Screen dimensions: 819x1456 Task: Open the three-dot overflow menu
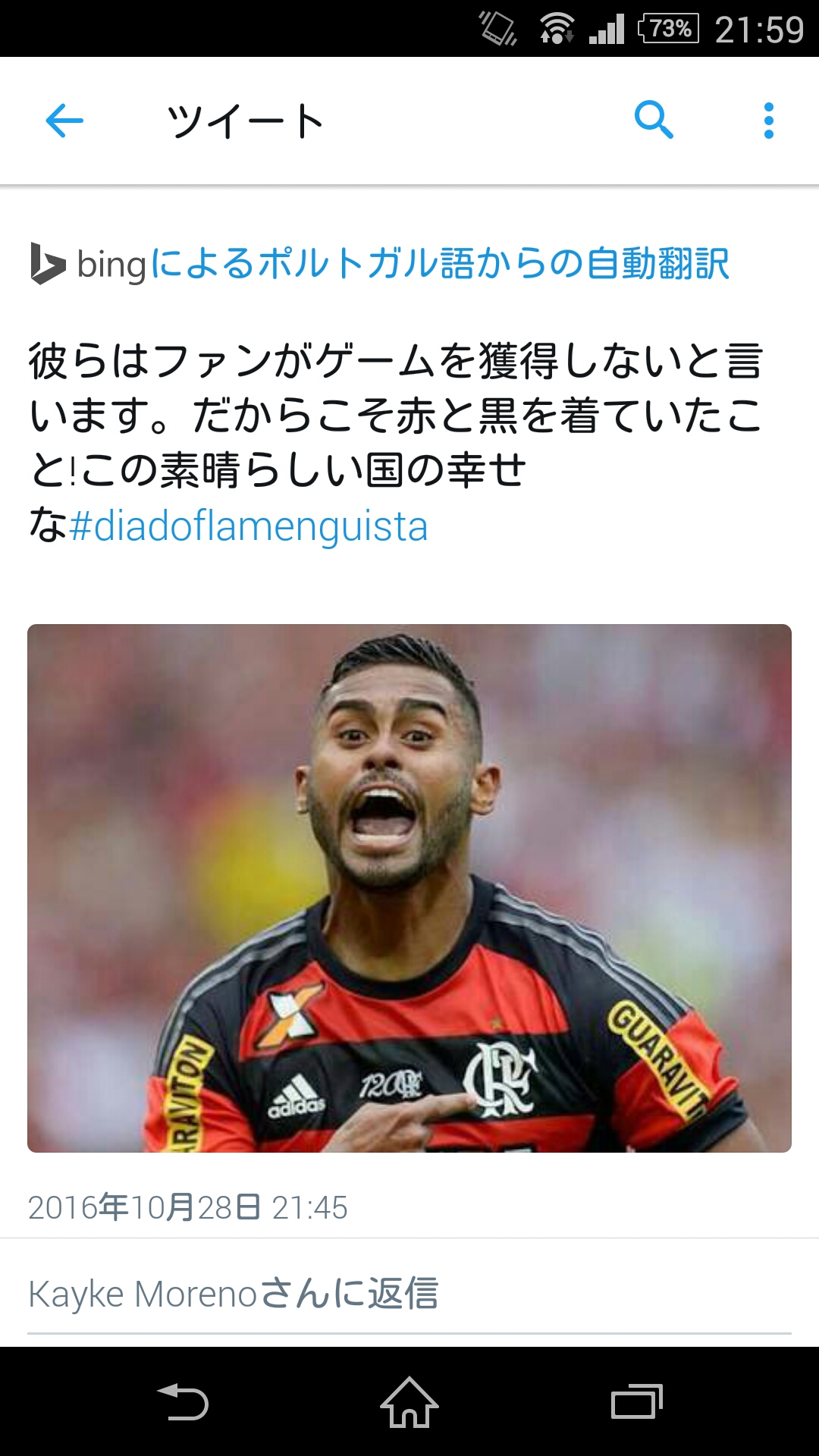pyautogui.click(x=769, y=121)
